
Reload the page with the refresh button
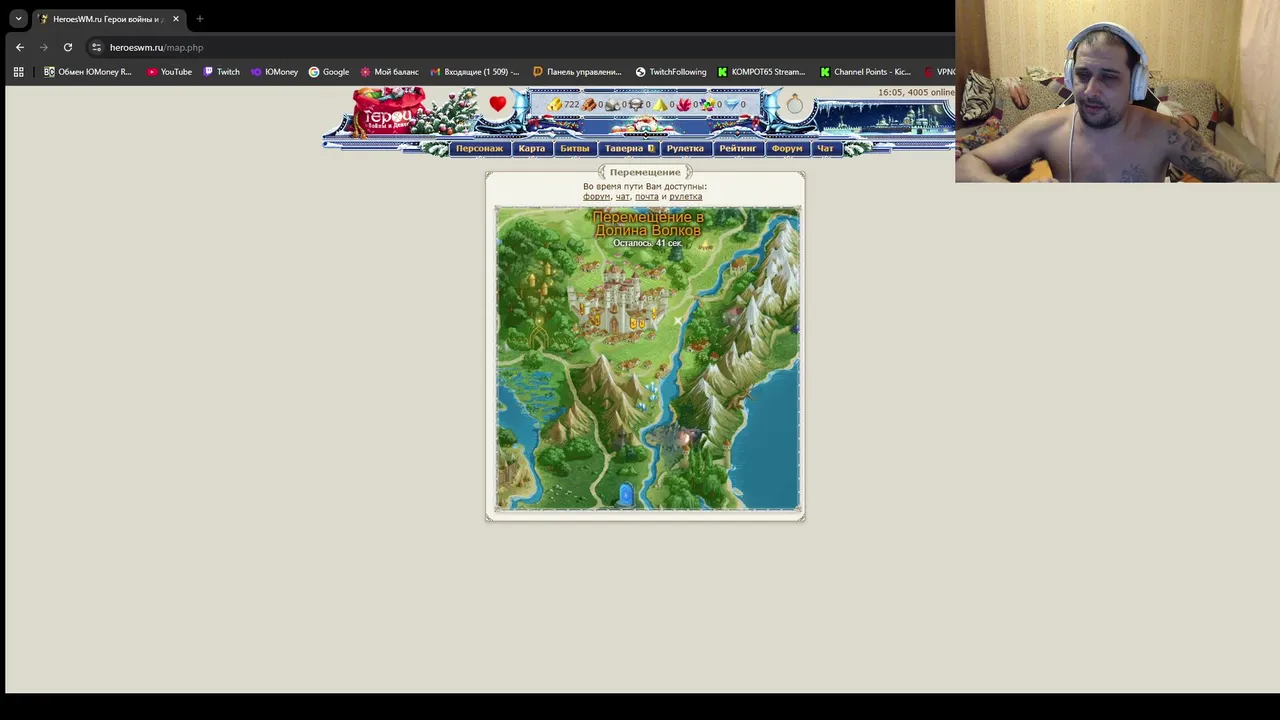point(68,47)
